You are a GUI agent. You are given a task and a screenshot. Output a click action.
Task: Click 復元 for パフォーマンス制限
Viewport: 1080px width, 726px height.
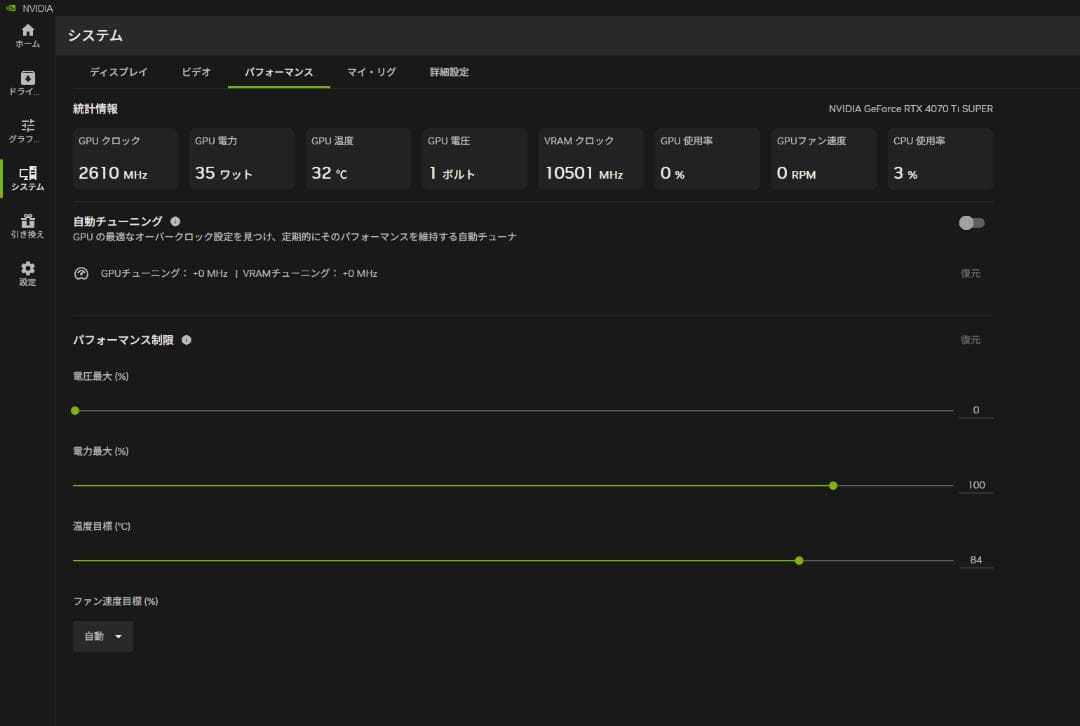coord(968,339)
